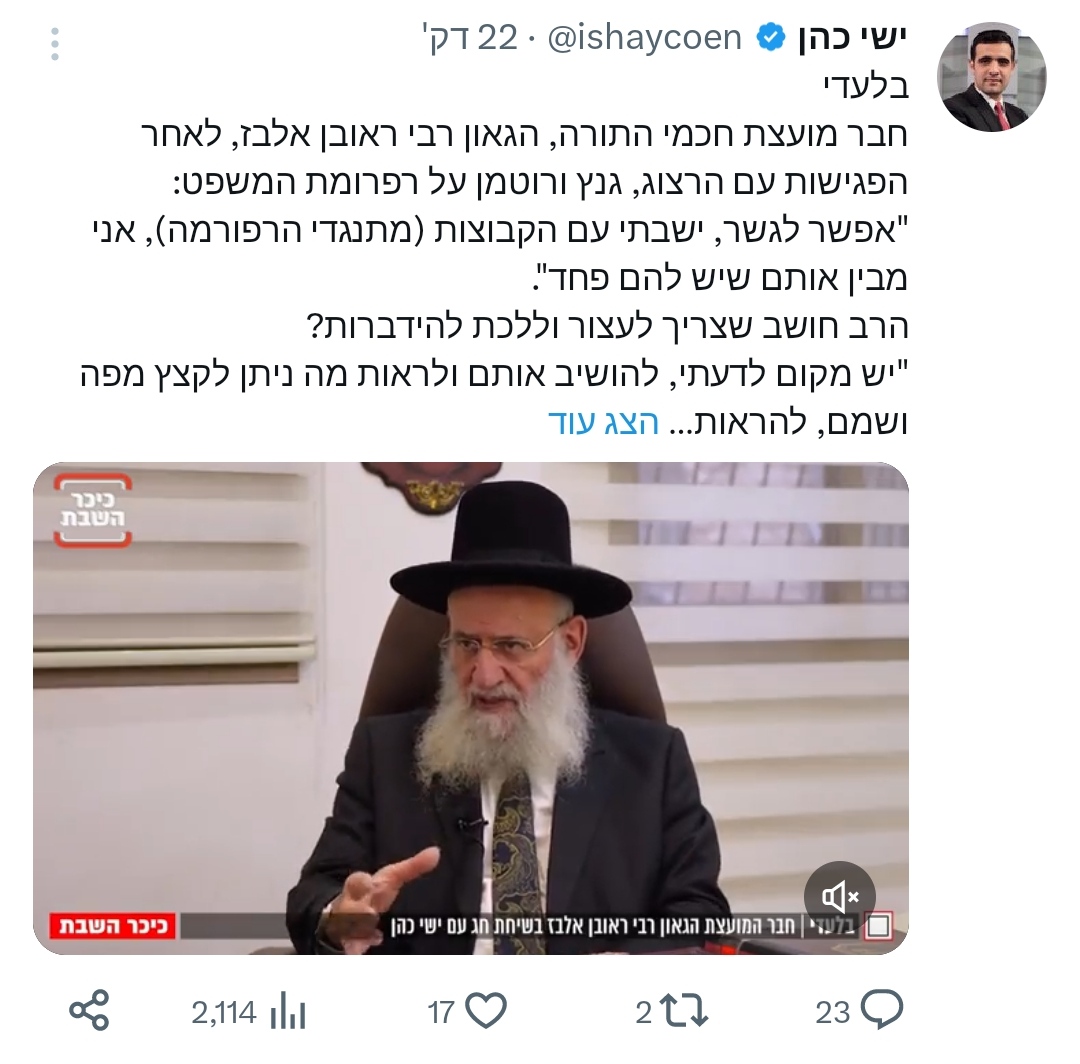Open tweet analytics bar chart icon
The width and height of the screenshot is (1080, 1064).
pyautogui.click(x=288, y=1012)
